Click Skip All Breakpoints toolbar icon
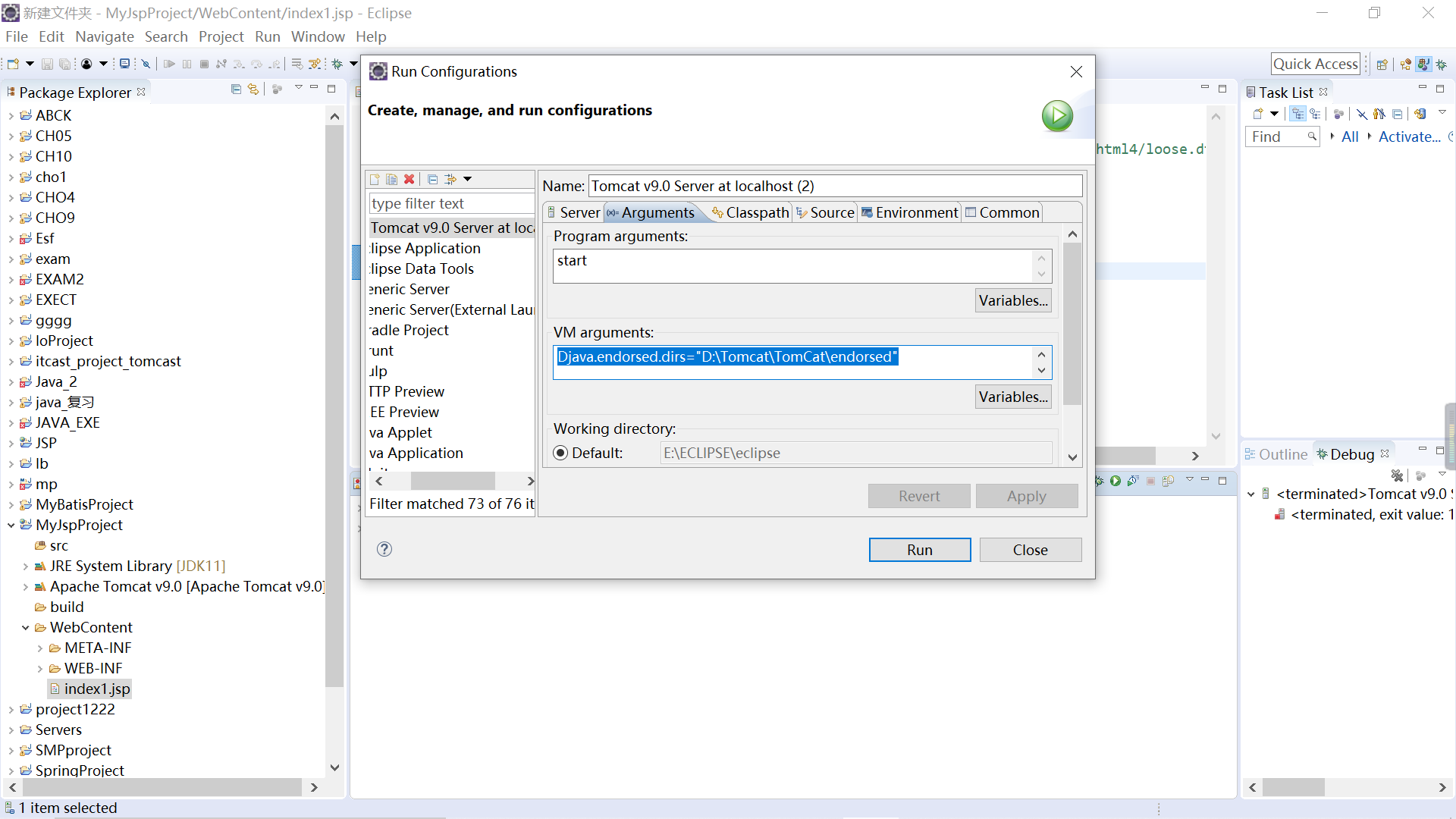1456x819 pixels. coord(146,64)
